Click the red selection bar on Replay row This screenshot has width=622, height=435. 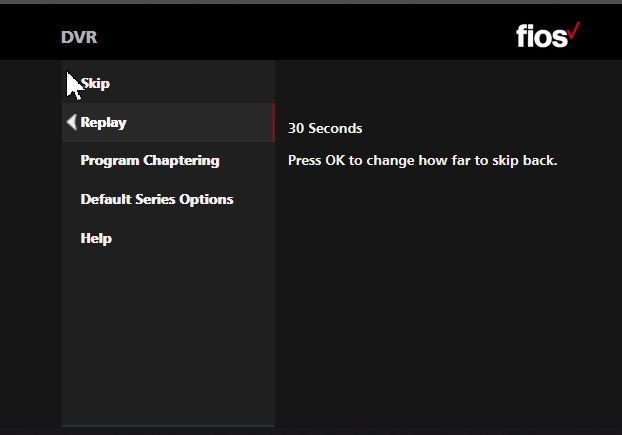tap(274, 123)
